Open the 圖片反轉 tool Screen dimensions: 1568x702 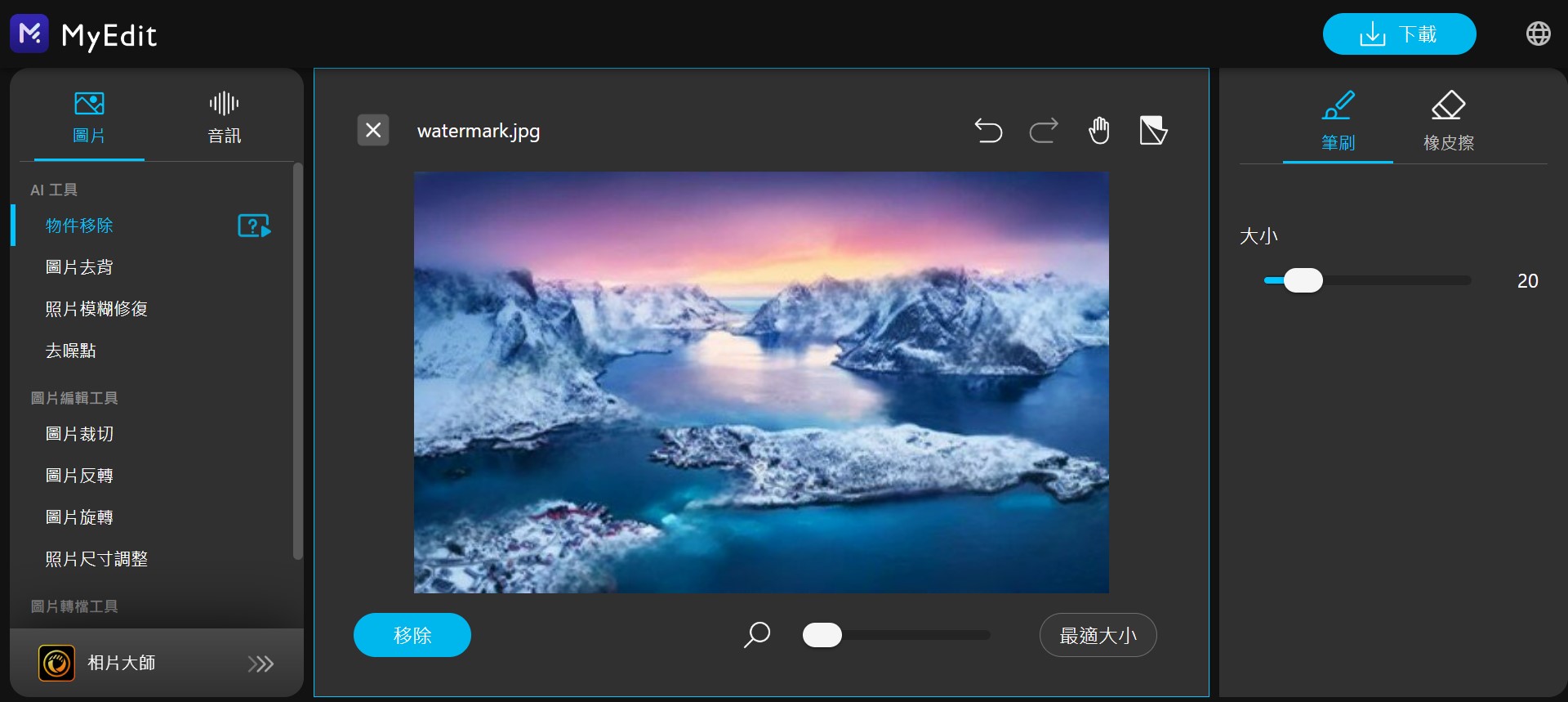79,476
